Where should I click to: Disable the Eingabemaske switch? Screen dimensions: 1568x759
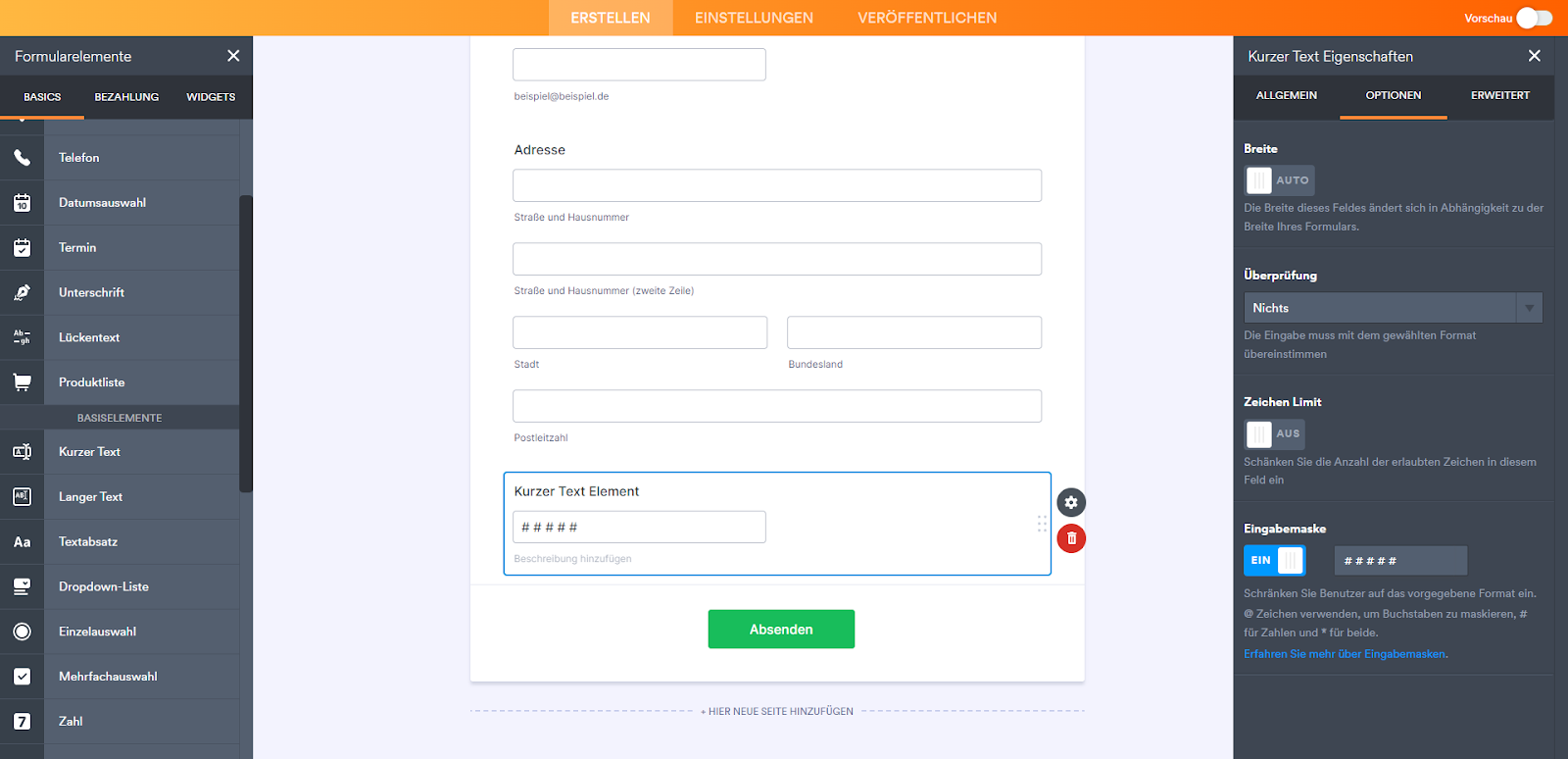click(x=1274, y=561)
